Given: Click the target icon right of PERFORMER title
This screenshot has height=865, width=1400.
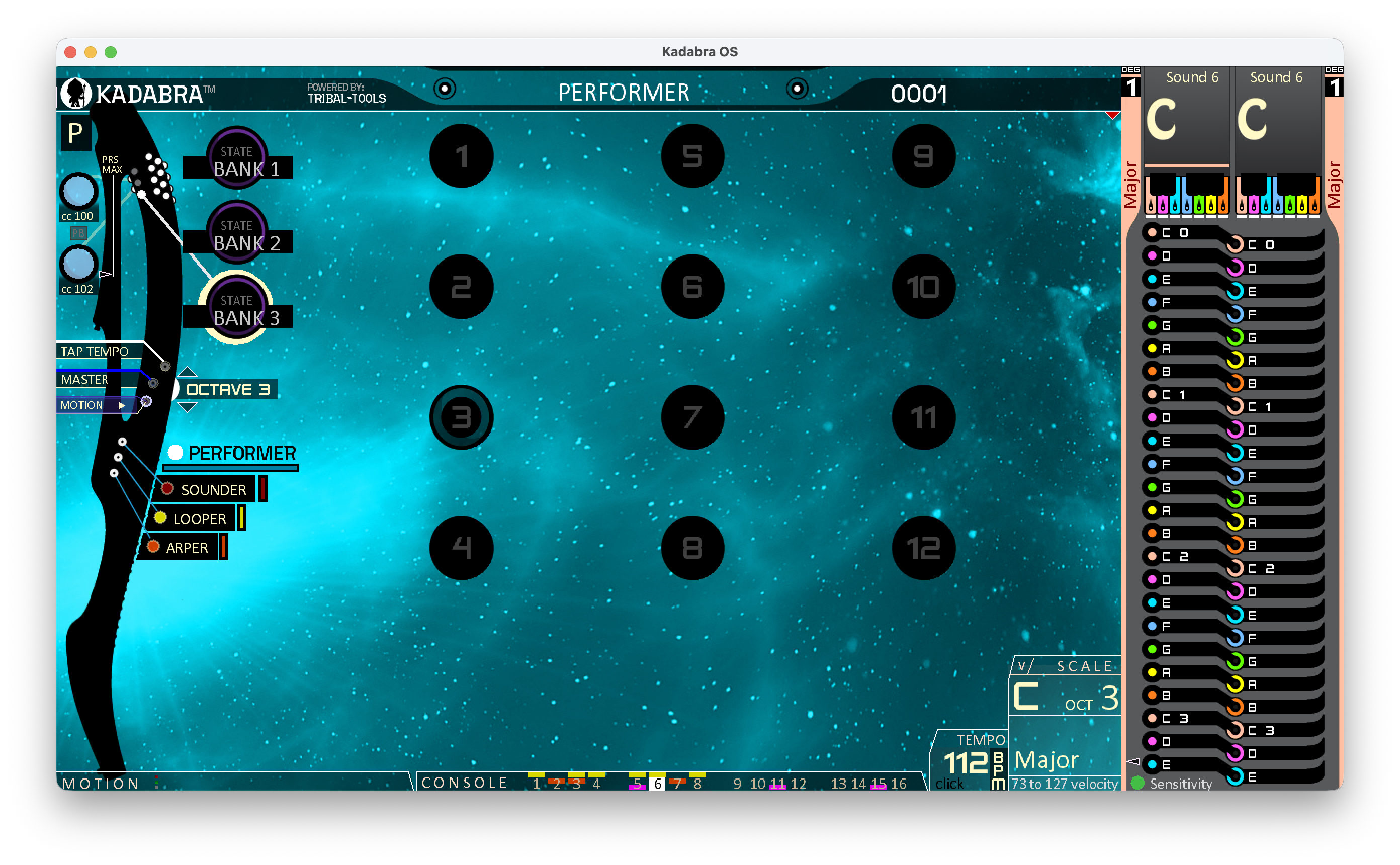Looking at the screenshot, I should 796,89.
